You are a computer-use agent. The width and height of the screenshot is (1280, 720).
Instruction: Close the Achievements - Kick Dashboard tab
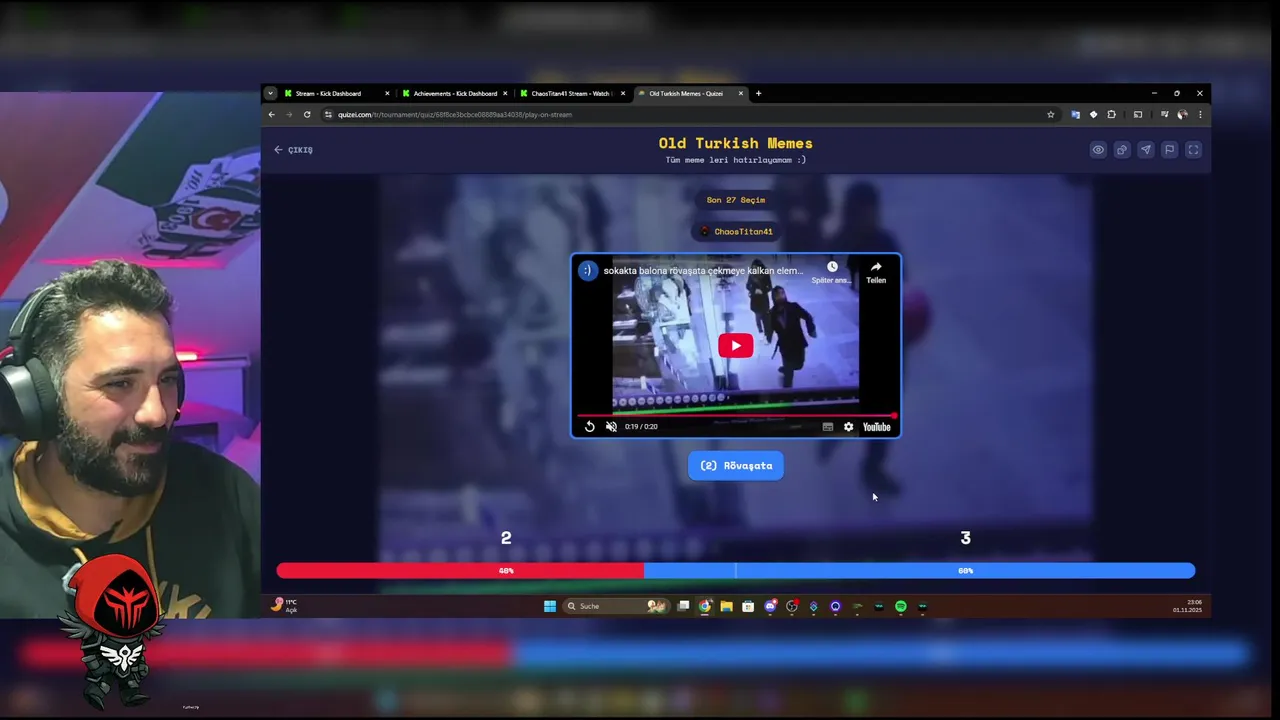pos(505,94)
